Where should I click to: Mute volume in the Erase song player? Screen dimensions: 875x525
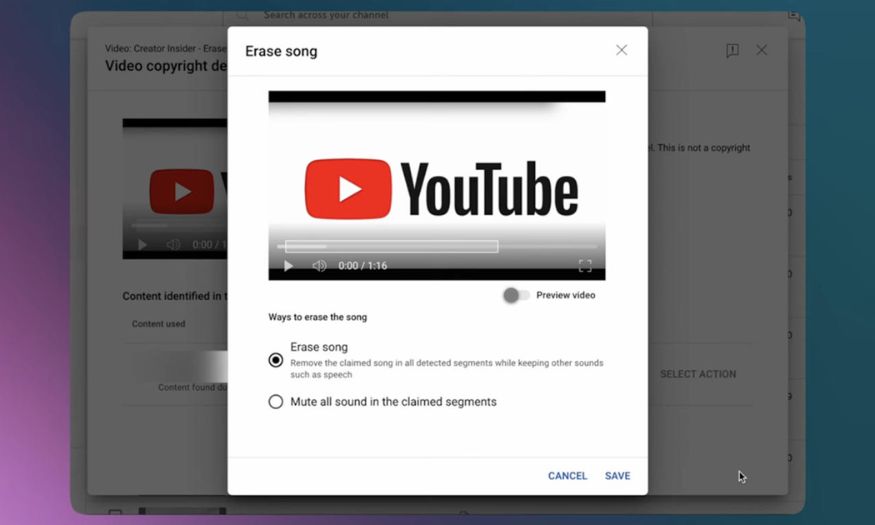[319, 266]
